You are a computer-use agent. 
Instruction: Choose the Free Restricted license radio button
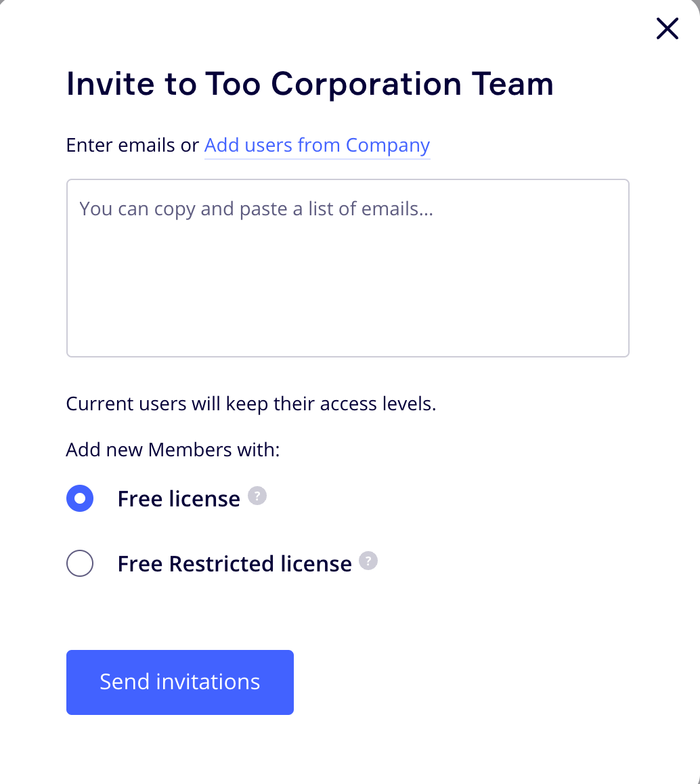(x=80, y=564)
